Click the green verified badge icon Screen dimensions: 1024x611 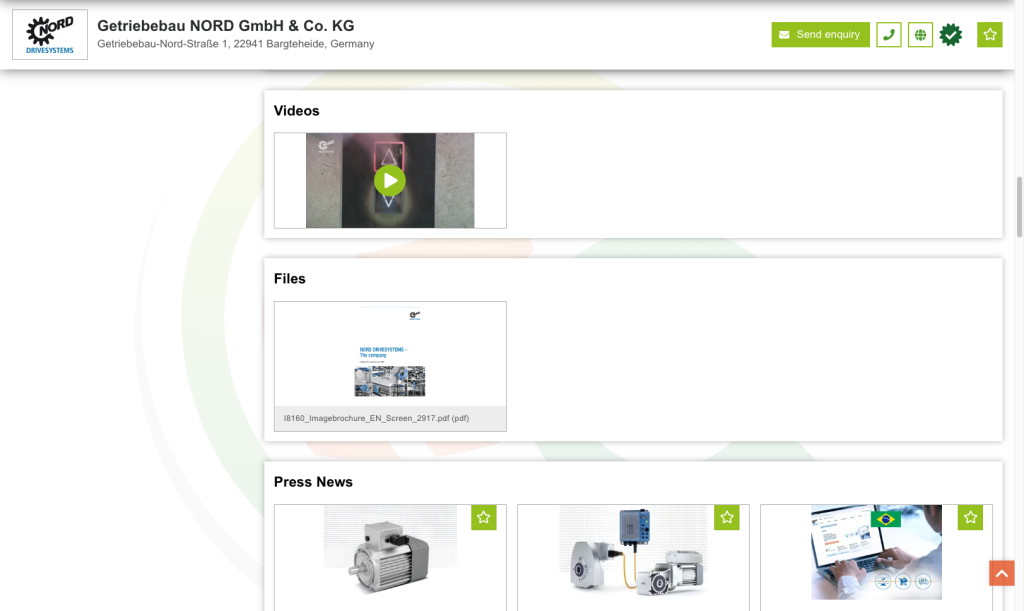tap(951, 35)
